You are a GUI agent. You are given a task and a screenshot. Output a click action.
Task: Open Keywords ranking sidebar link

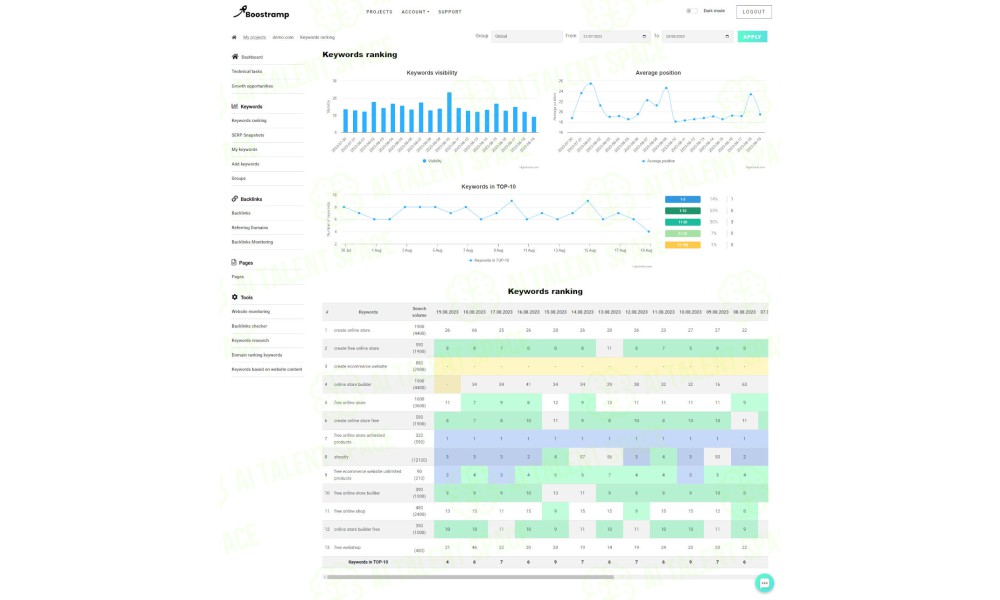[249, 121]
